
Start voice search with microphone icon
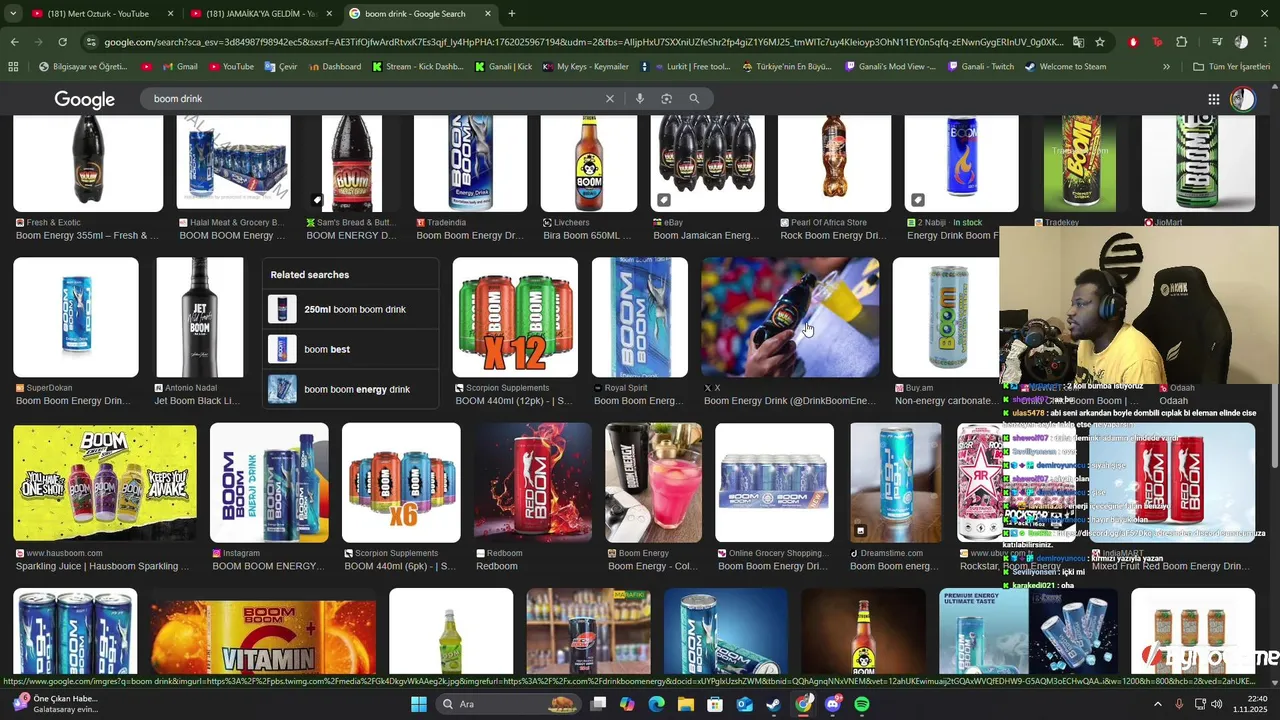(x=639, y=99)
